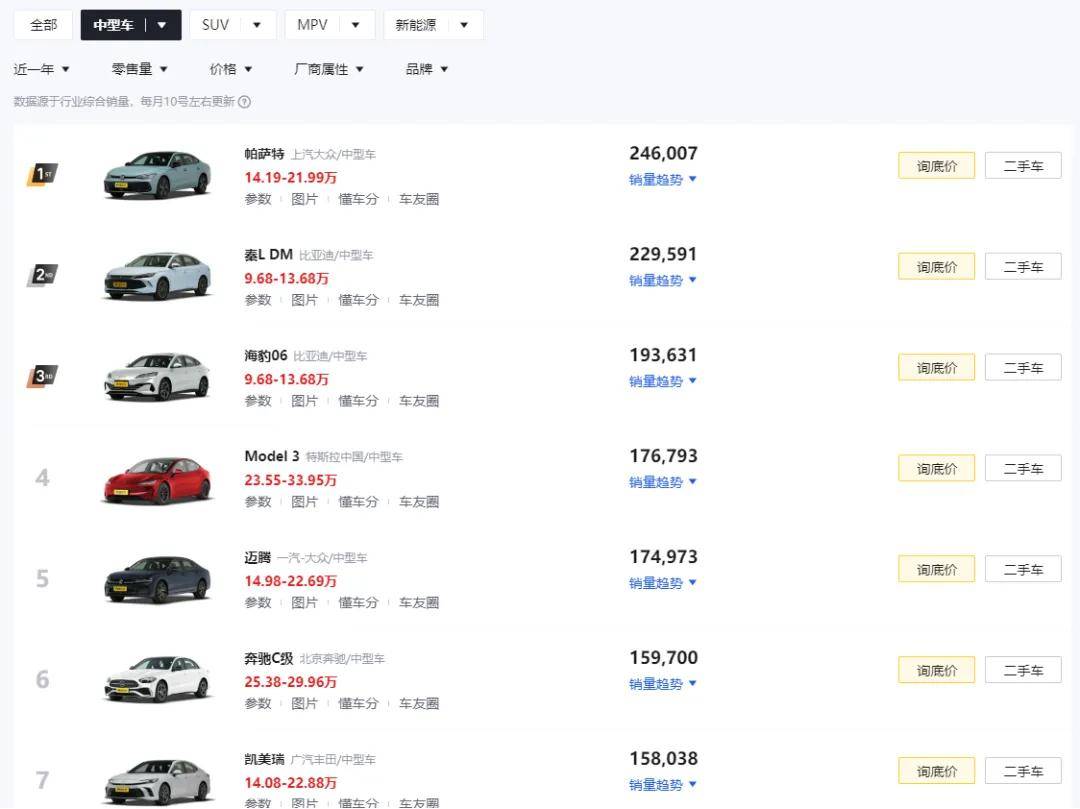Expand 销量趋势 for 凯美瑞

[663, 785]
